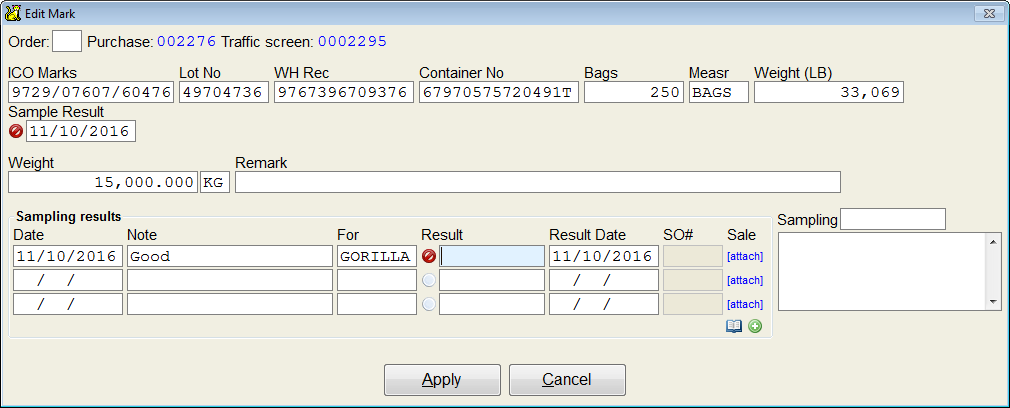Screen dimensions: 1010x408
Task: Click the Sampling box scrollbar up arrow
Action: [993, 241]
